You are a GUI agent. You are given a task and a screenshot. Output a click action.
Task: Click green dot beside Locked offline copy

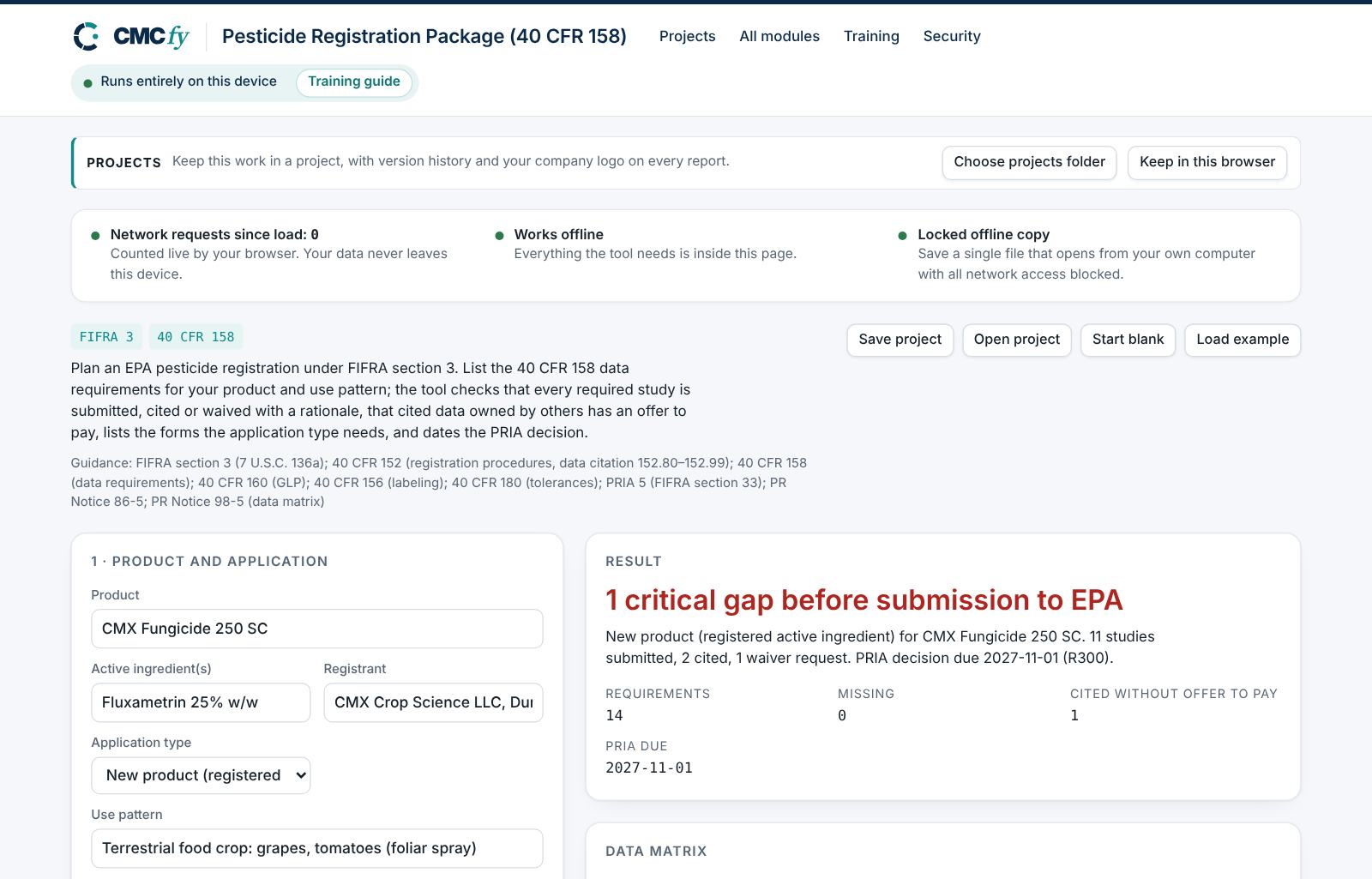(x=902, y=236)
